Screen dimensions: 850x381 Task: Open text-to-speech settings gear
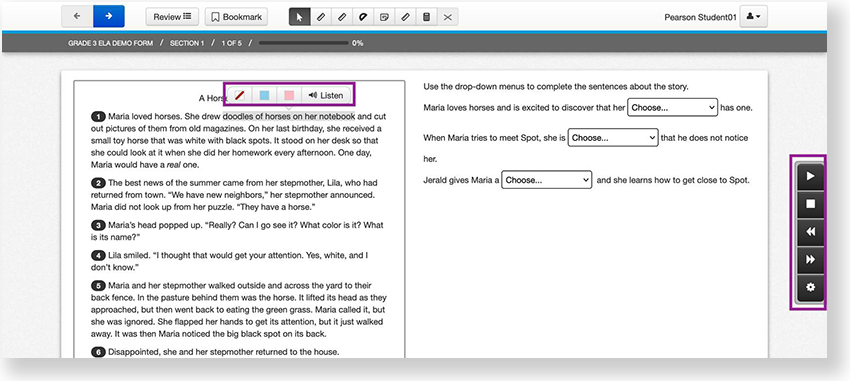pos(810,287)
